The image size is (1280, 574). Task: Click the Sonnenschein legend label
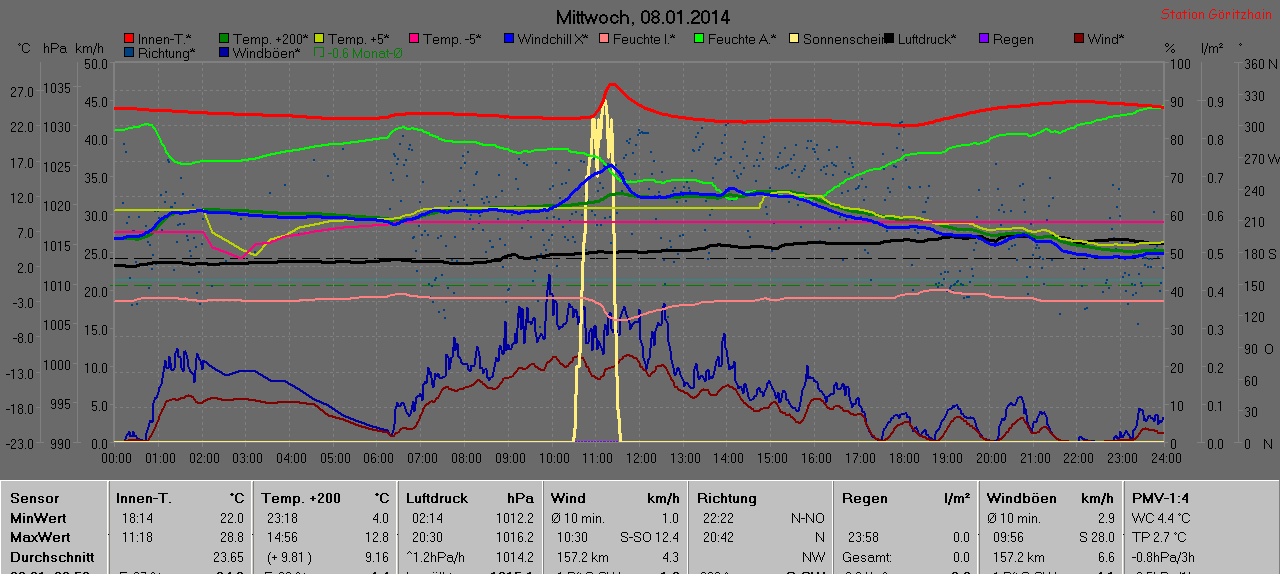click(x=840, y=39)
